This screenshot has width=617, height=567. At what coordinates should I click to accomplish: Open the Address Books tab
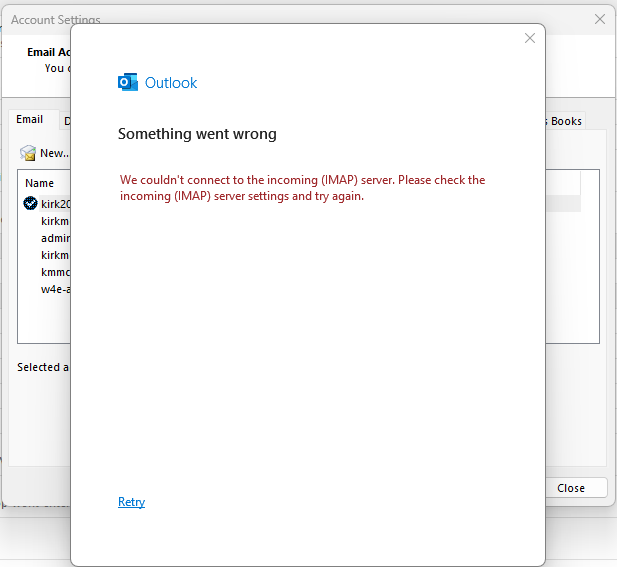(x=565, y=121)
